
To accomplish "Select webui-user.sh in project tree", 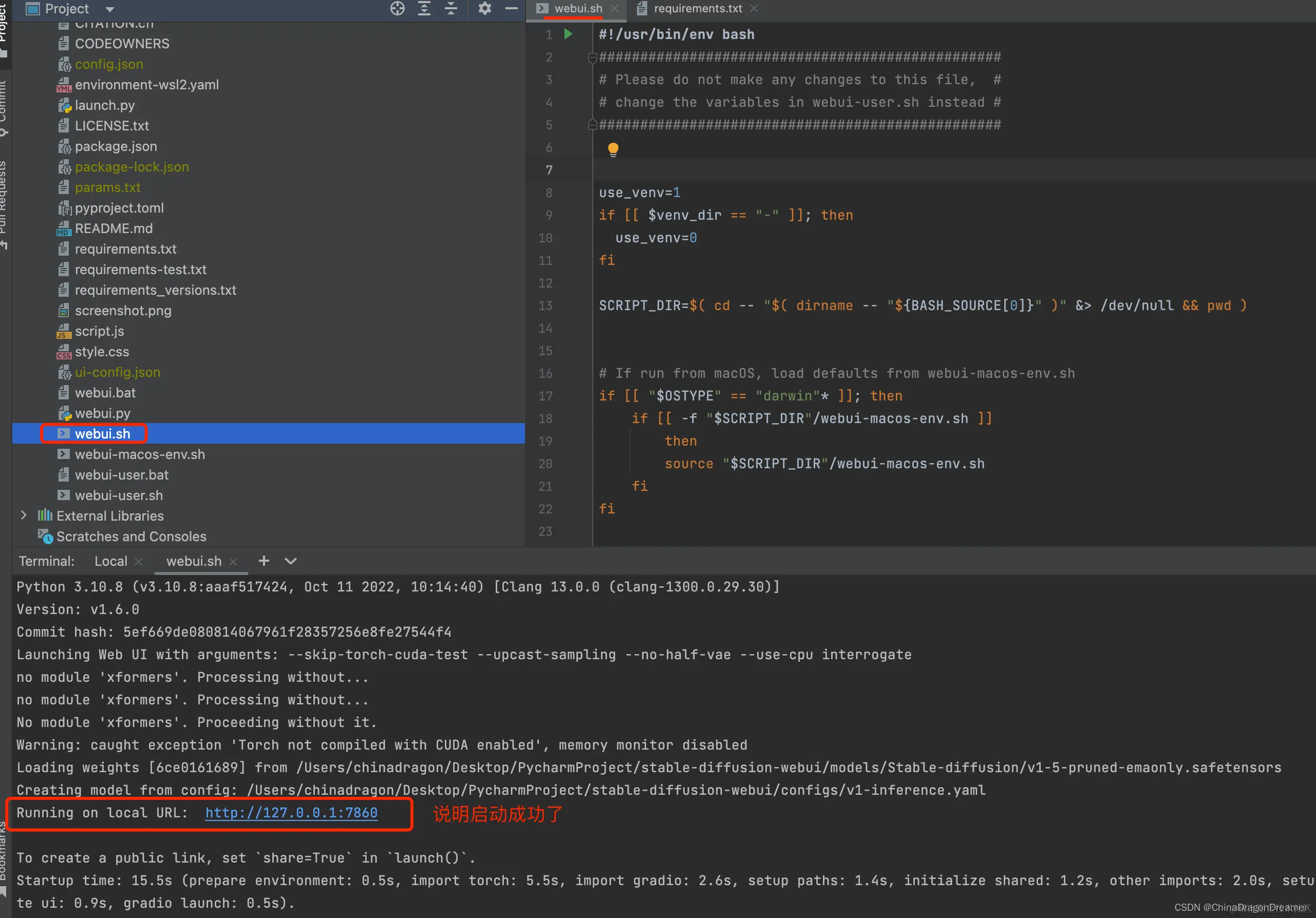I will coord(118,495).
